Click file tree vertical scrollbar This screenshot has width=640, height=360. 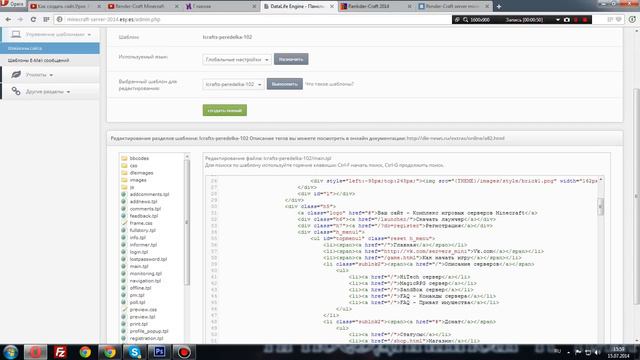pos(187,222)
